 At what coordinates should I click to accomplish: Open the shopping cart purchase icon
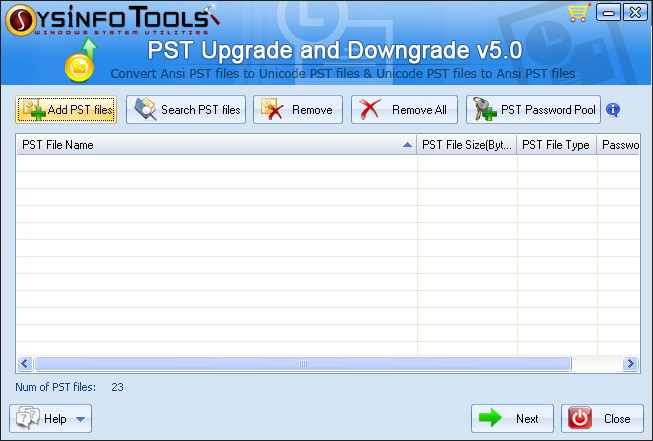click(x=579, y=12)
